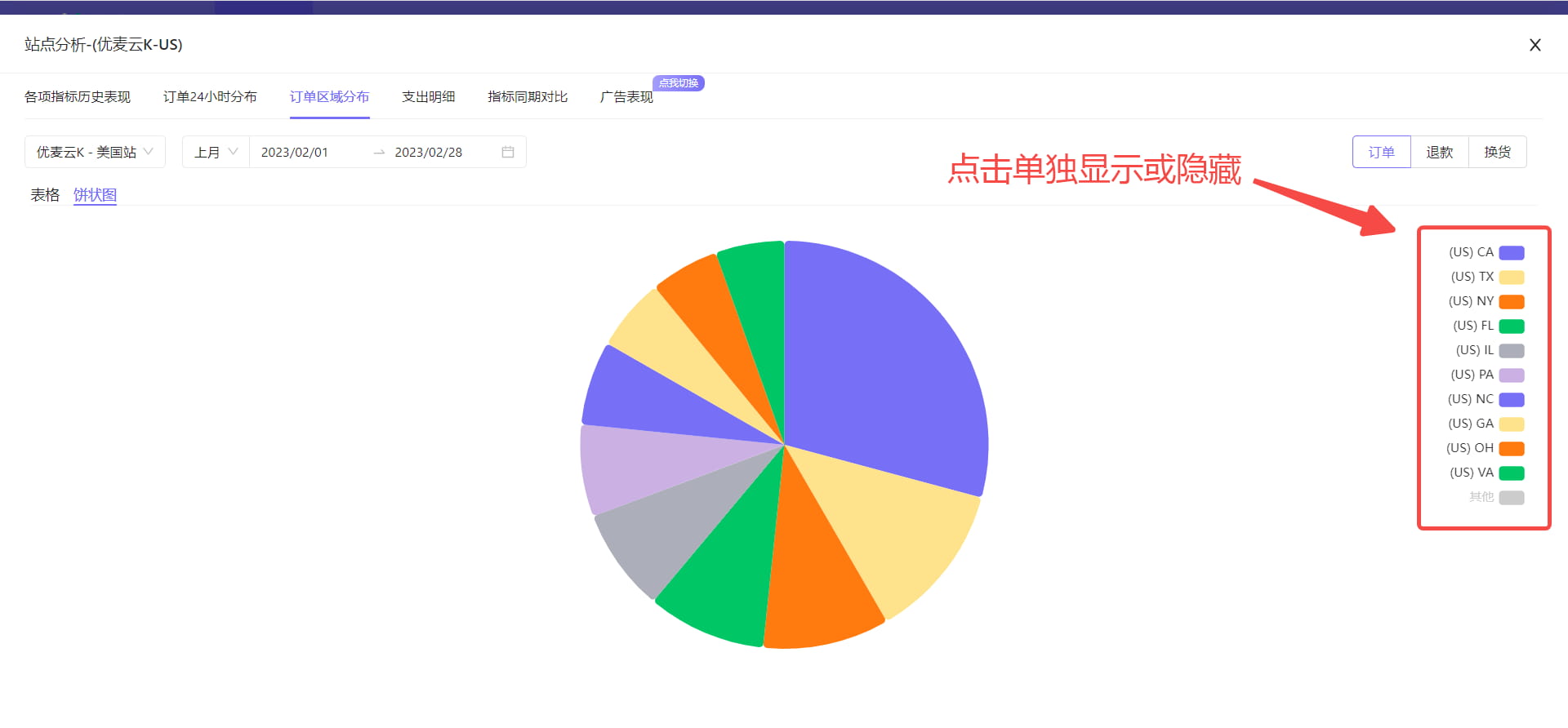Toggle (US) NY legend label
Image resolution: width=1568 pixels, height=728 pixels.
click(x=1471, y=301)
